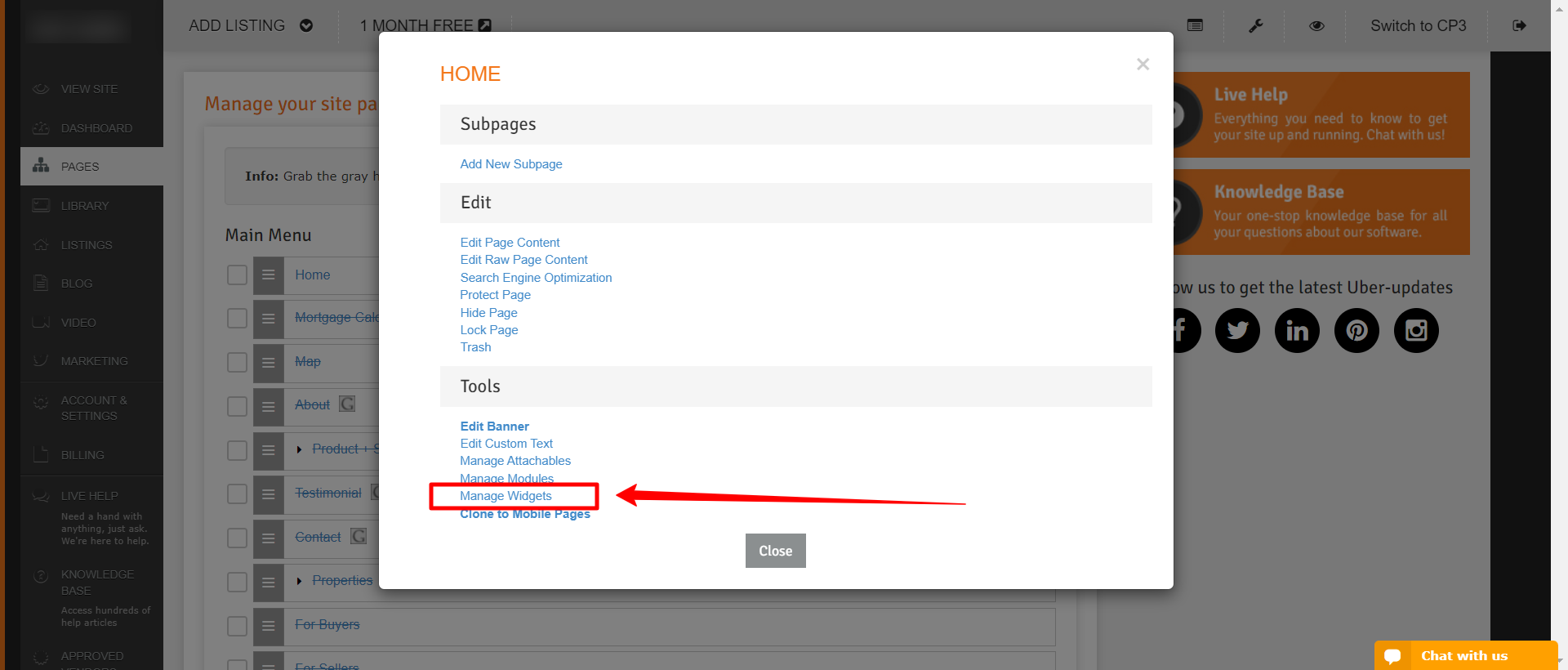Click the eye preview icon in top bar
This screenshot has width=1568, height=670.
click(1316, 26)
